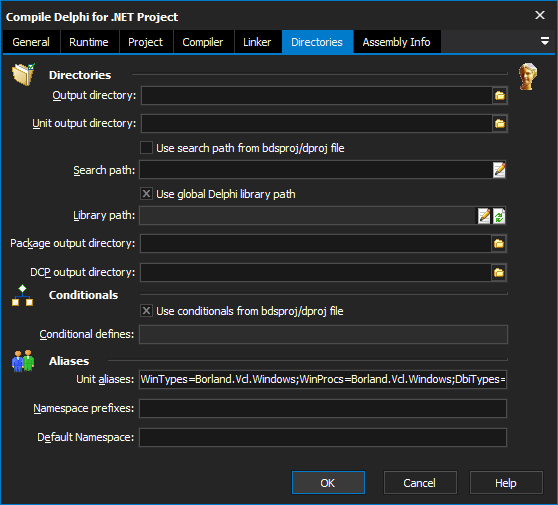Click the Aliases section people icon
This screenshot has width=558, height=505.
coord(23,361)
